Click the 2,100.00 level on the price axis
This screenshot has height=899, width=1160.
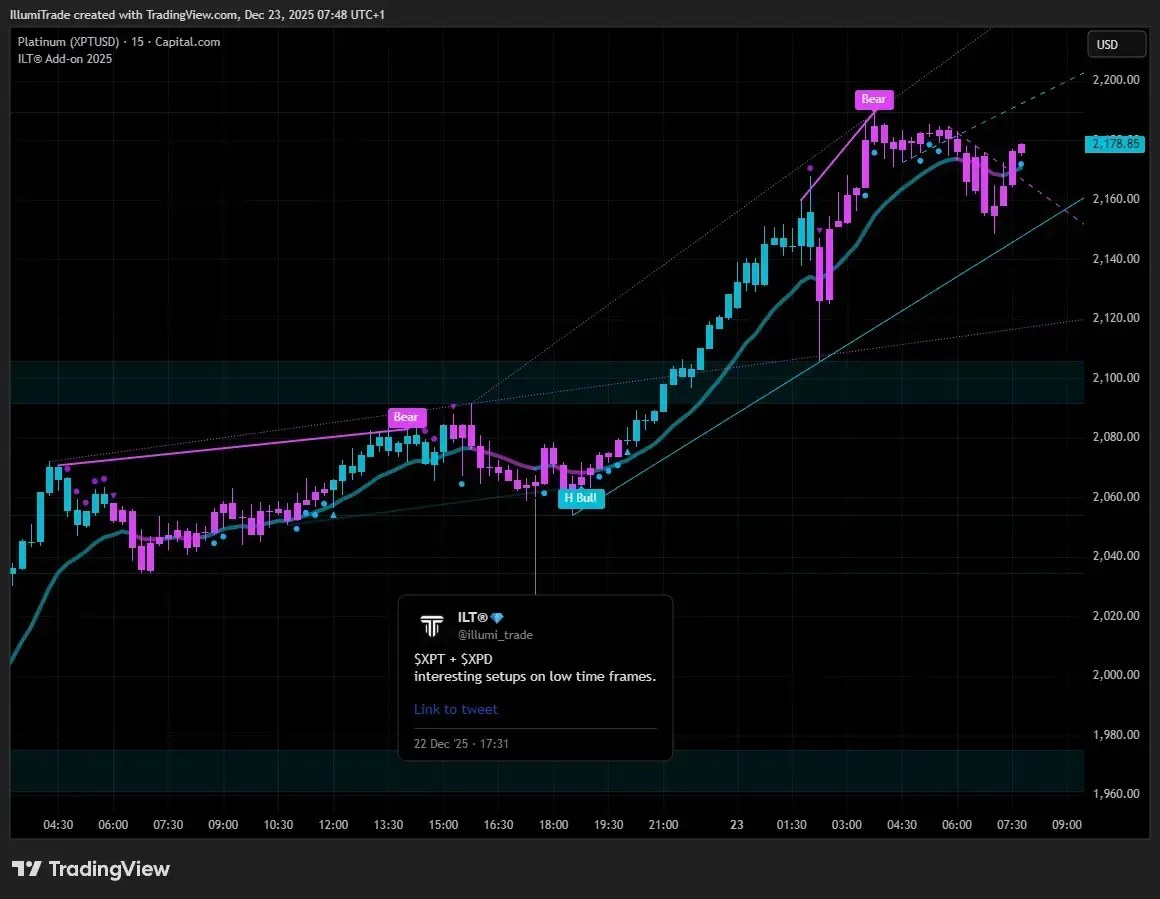pyautogui.click(x=1116, y=378)
